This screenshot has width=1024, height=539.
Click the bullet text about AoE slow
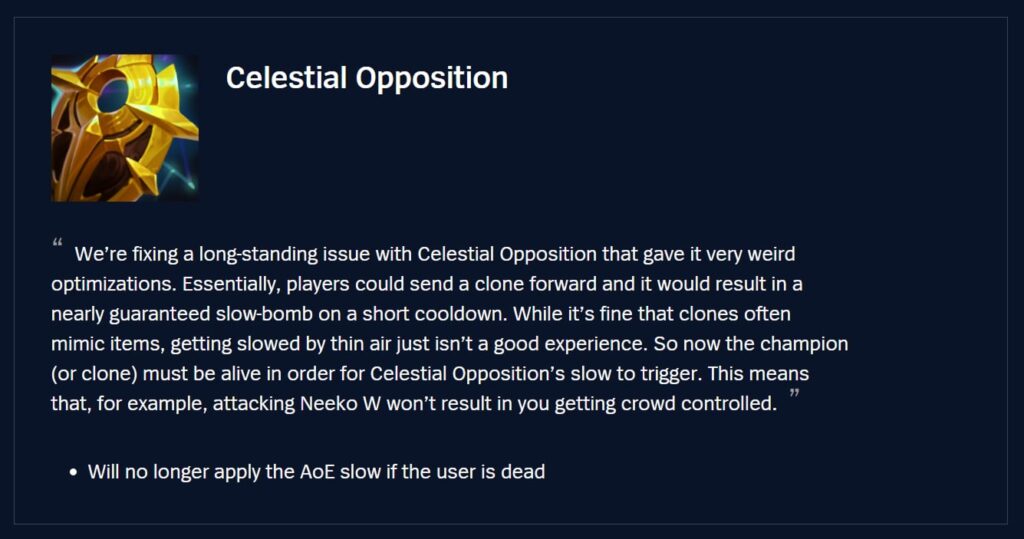(316, 472)
